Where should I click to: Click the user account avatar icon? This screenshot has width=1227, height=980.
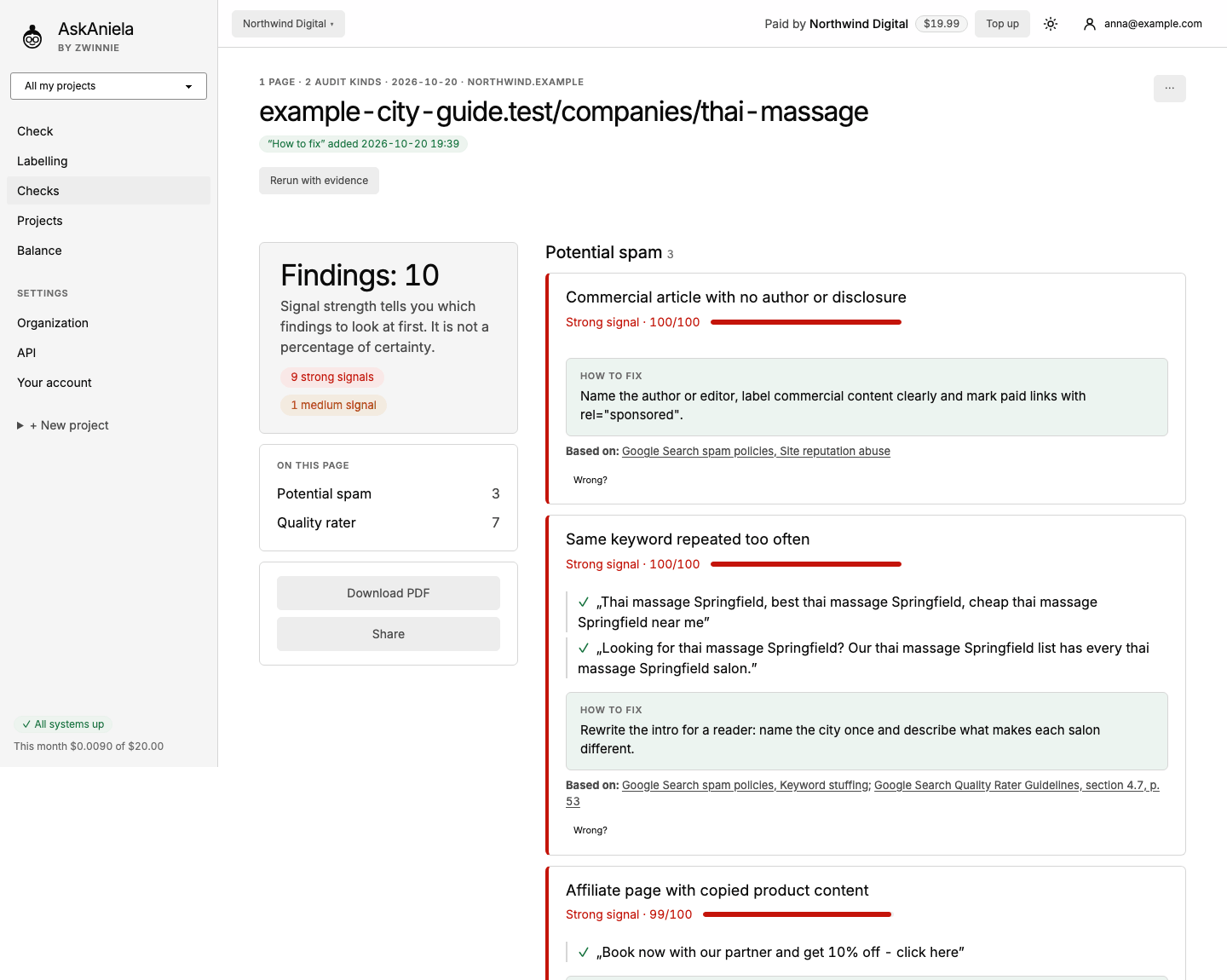pos(1089,24)
